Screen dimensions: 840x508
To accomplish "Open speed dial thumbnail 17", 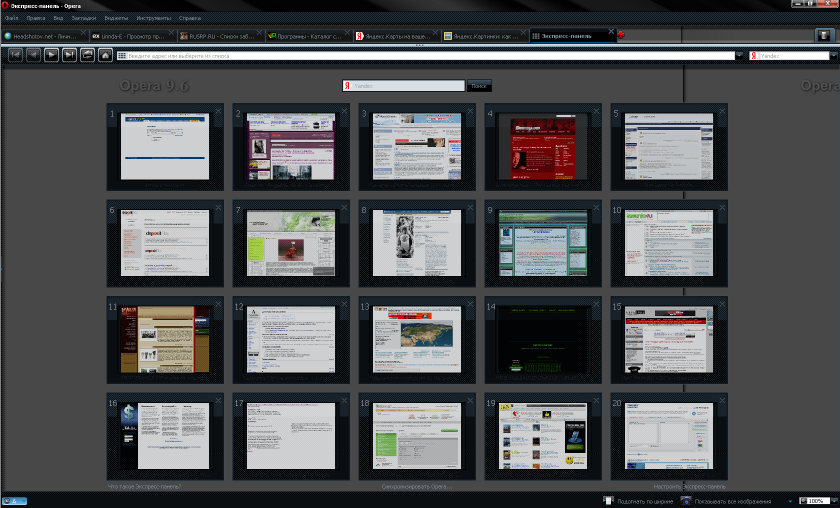I will [x=291, y=436].
